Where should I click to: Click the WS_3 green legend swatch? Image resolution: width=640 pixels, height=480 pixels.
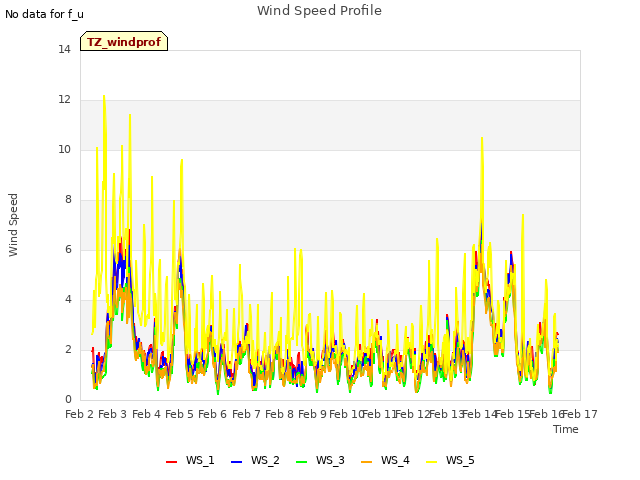(x=301, y=461)
